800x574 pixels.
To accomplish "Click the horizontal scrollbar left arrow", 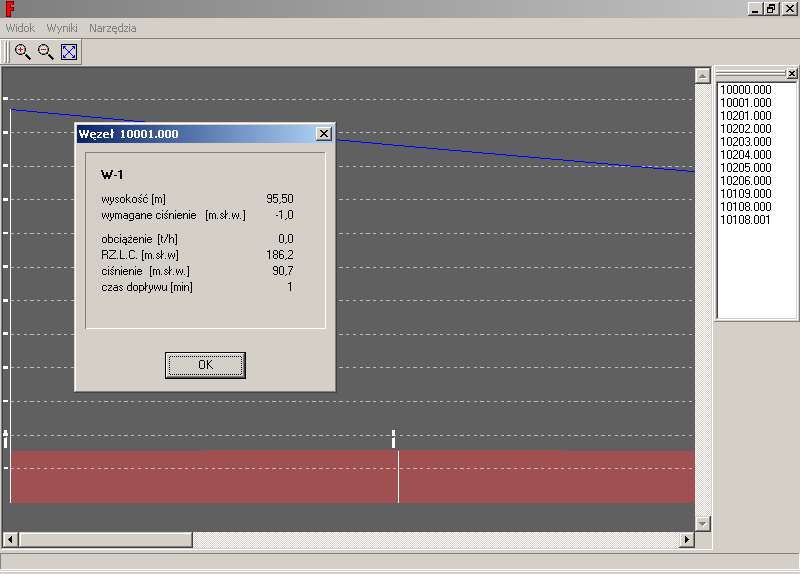I will click(x=10, y=540).
